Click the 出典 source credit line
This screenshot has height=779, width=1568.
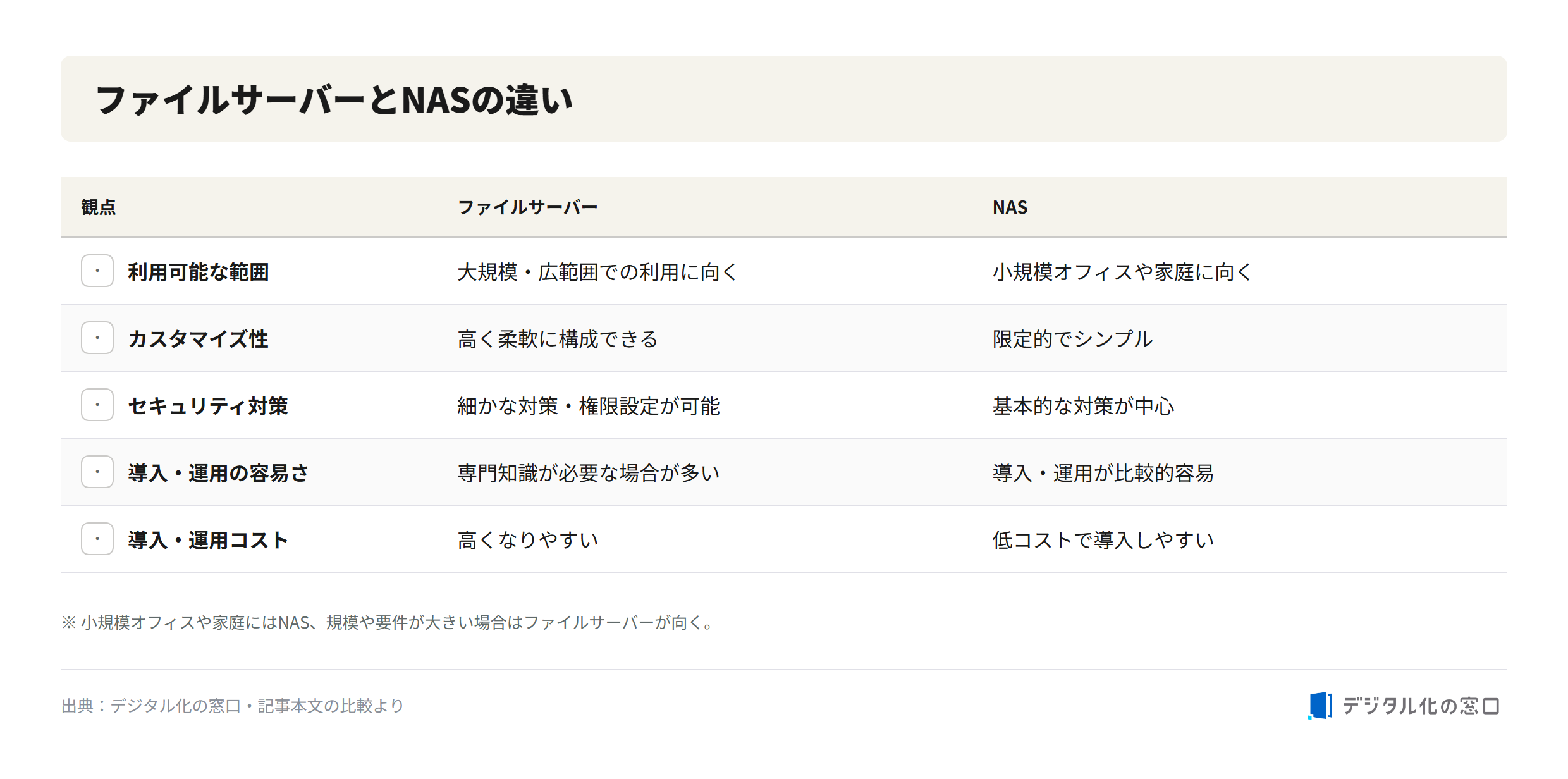(232, 706)
